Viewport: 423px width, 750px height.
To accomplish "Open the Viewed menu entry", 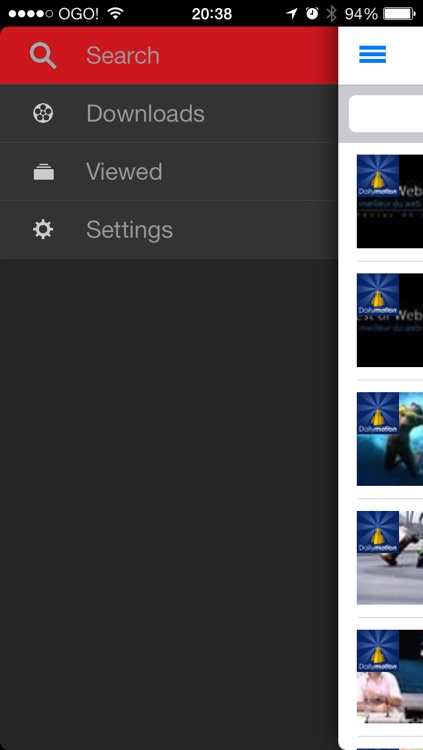I will 168,172.
